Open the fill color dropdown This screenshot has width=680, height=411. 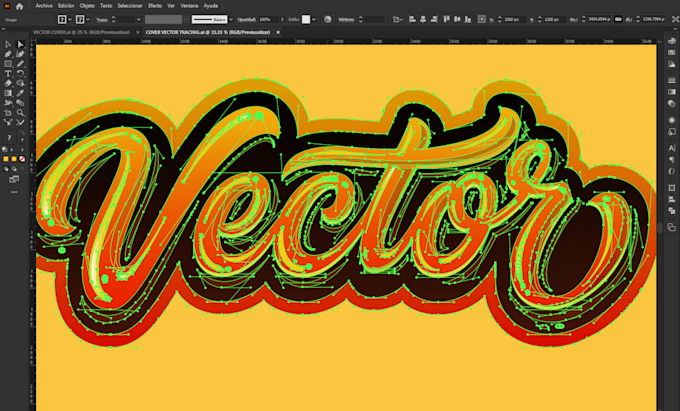pyautogui.click(x=70, y=20)
